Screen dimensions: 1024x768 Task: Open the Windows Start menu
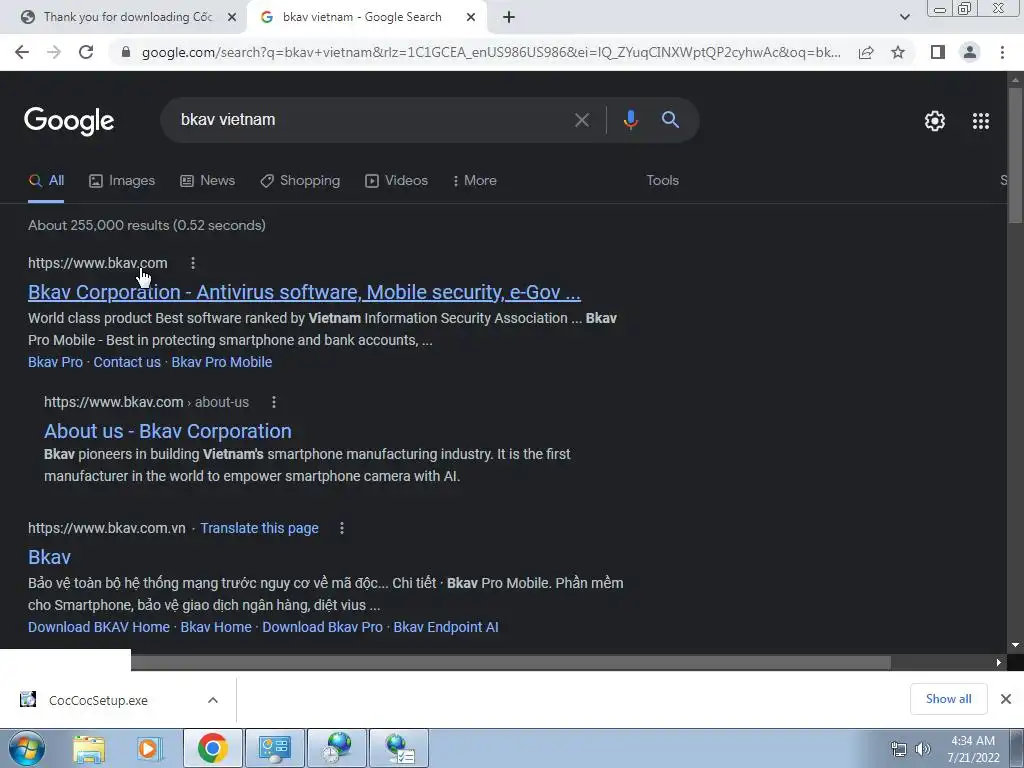(x=26, y=748)
